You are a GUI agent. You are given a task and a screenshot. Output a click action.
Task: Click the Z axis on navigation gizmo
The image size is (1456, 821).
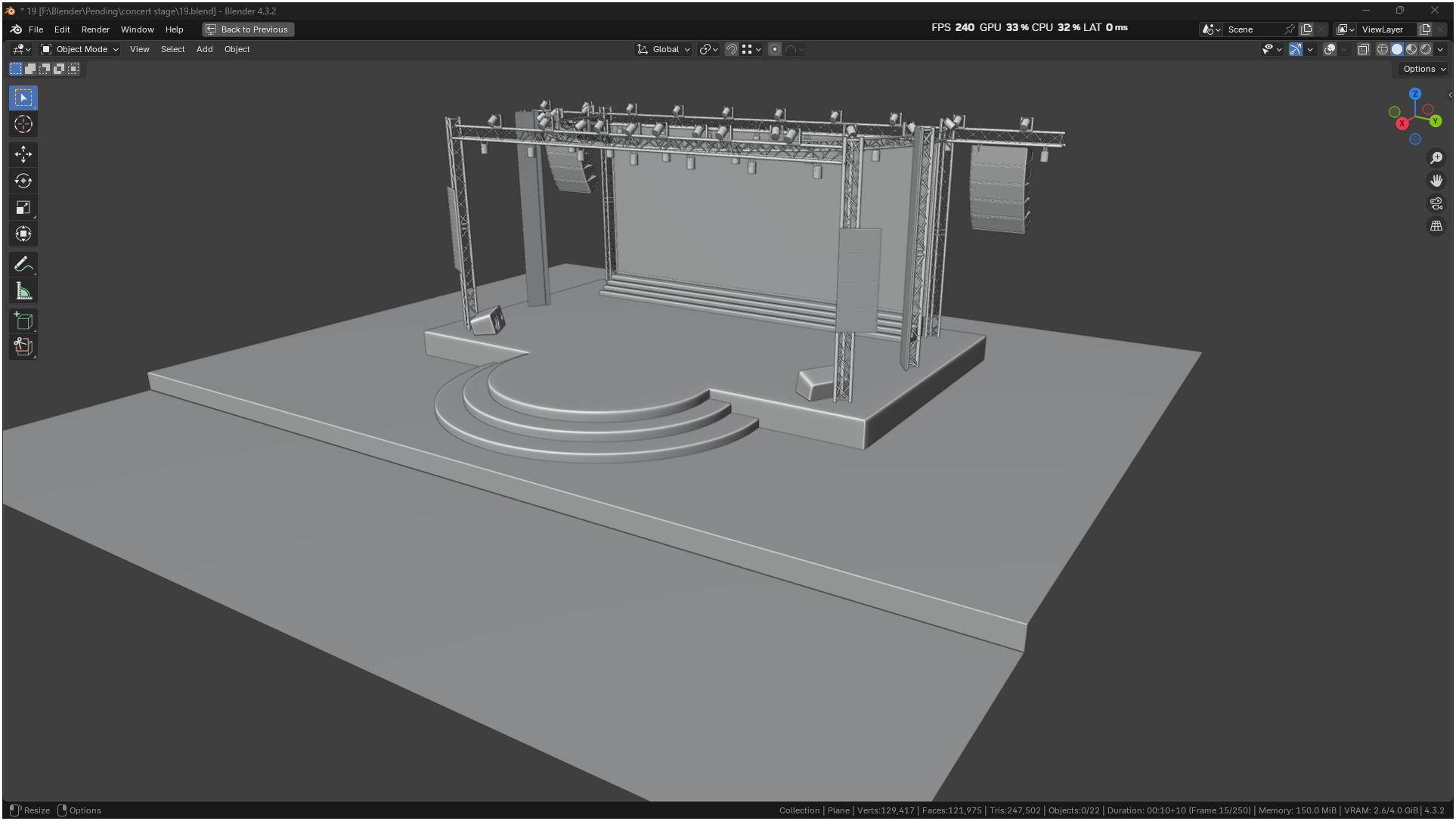coord(1415,94)
